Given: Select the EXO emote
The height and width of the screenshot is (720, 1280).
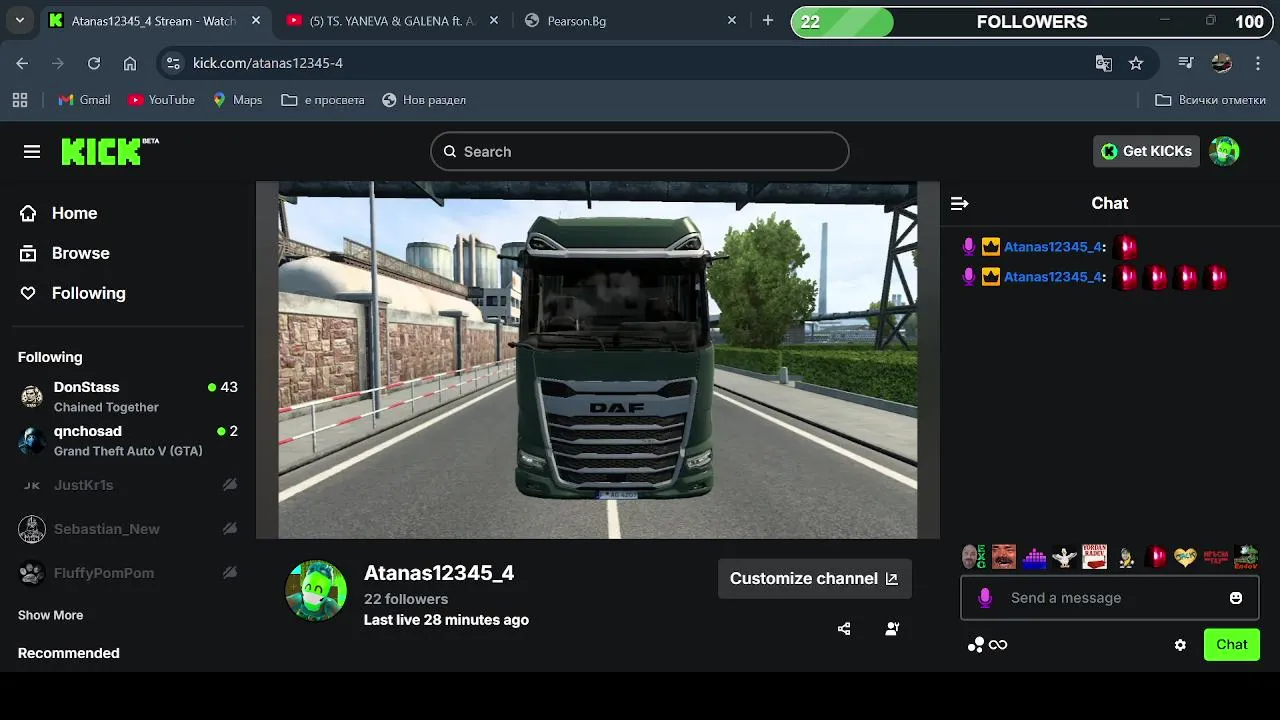Looking at the screenshot, I should (x=972, y=557).
